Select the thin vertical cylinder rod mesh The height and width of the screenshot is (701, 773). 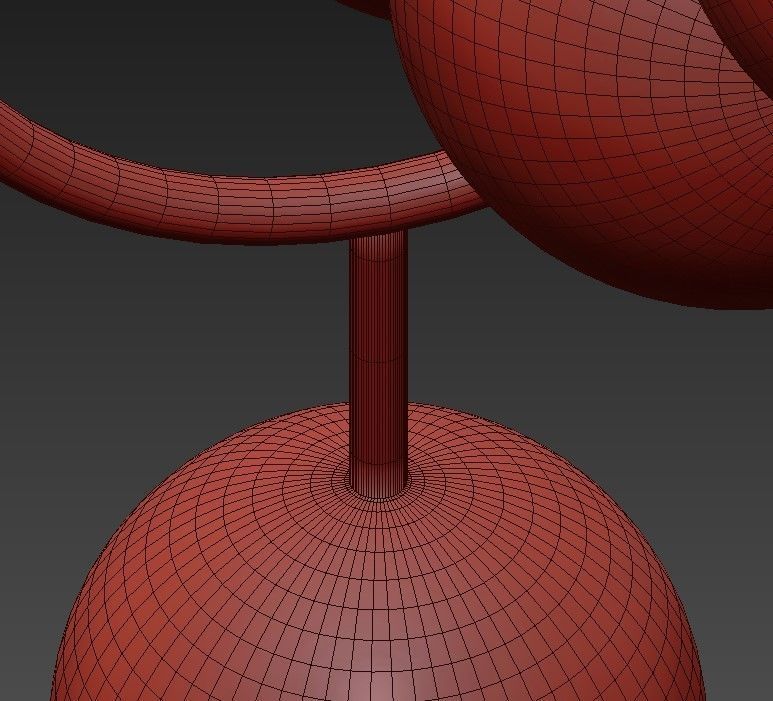click(x=379, y=365)
